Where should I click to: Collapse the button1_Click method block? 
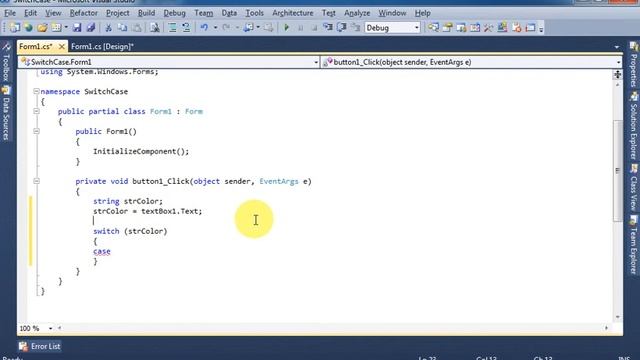(36, 181)
